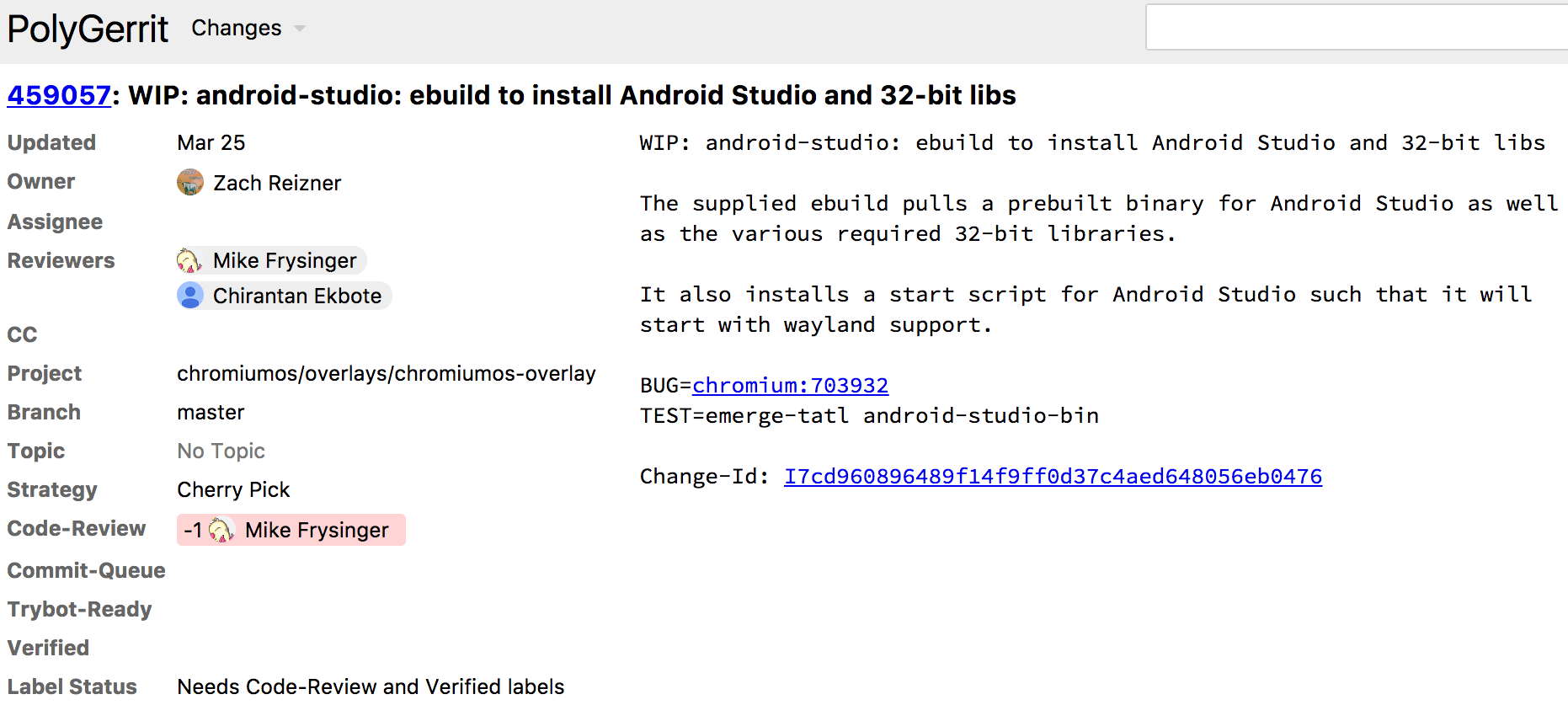
Task: Click the Mike Frysinger reviewer name
Action: (285, 261)
